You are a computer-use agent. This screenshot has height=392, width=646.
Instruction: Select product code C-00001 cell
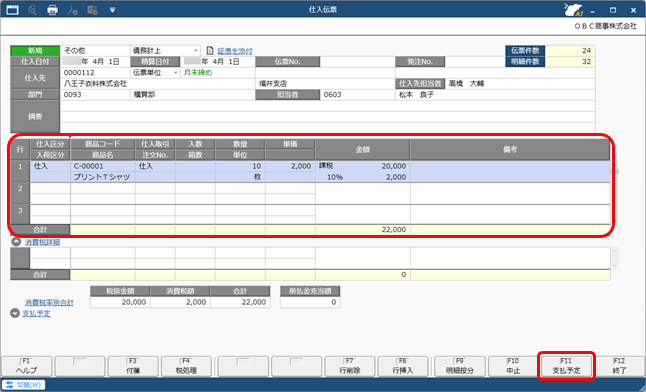(x=103, y=166)
